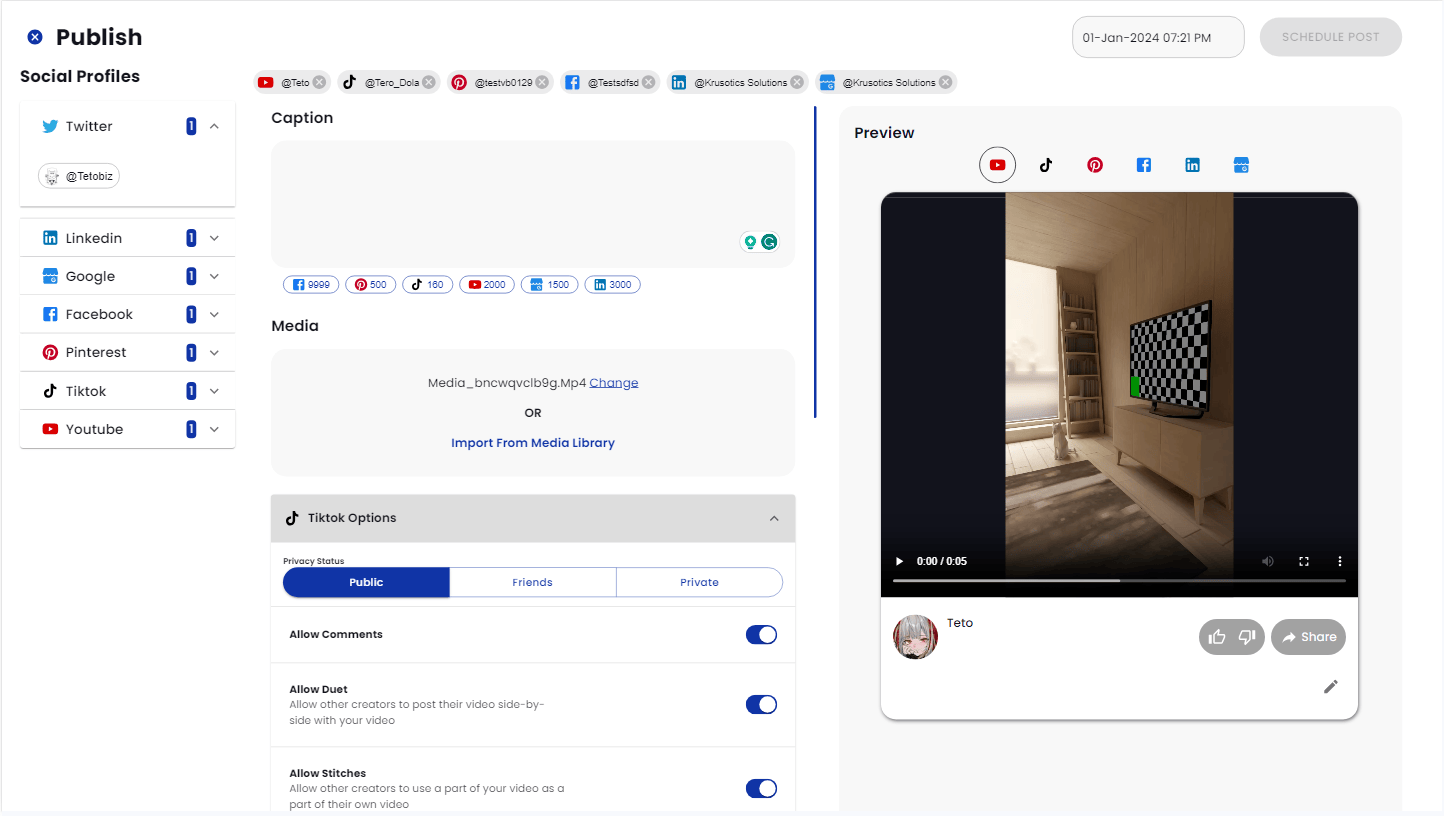Screen dimensions: 1444x816
Task: Remove @Teto YouTube profile chip
Action: click(x=319, y=83)
